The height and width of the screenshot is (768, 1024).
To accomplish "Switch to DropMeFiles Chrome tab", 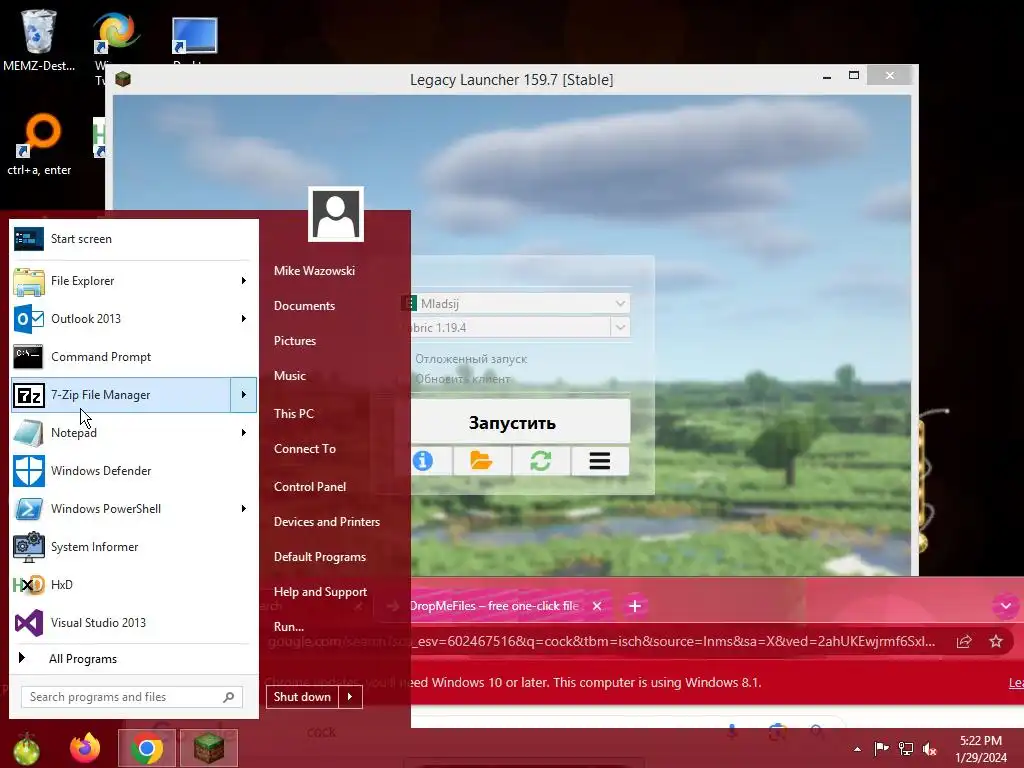I will [494, 606].
